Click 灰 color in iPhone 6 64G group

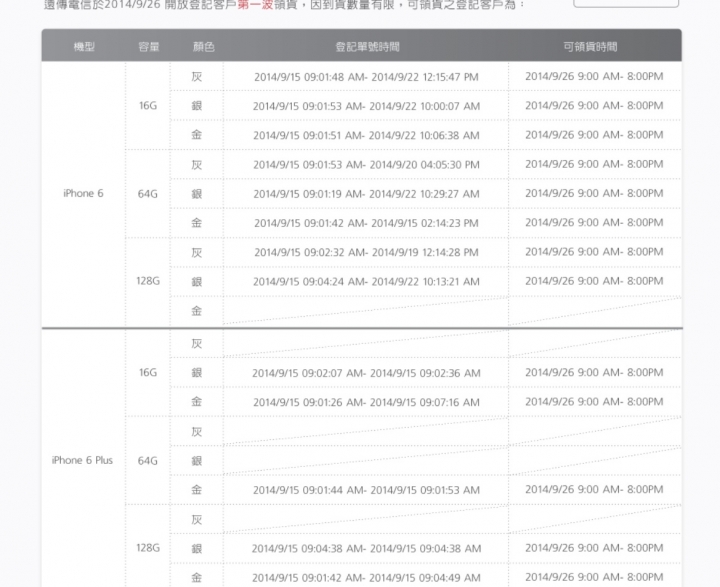coord(197,164)
